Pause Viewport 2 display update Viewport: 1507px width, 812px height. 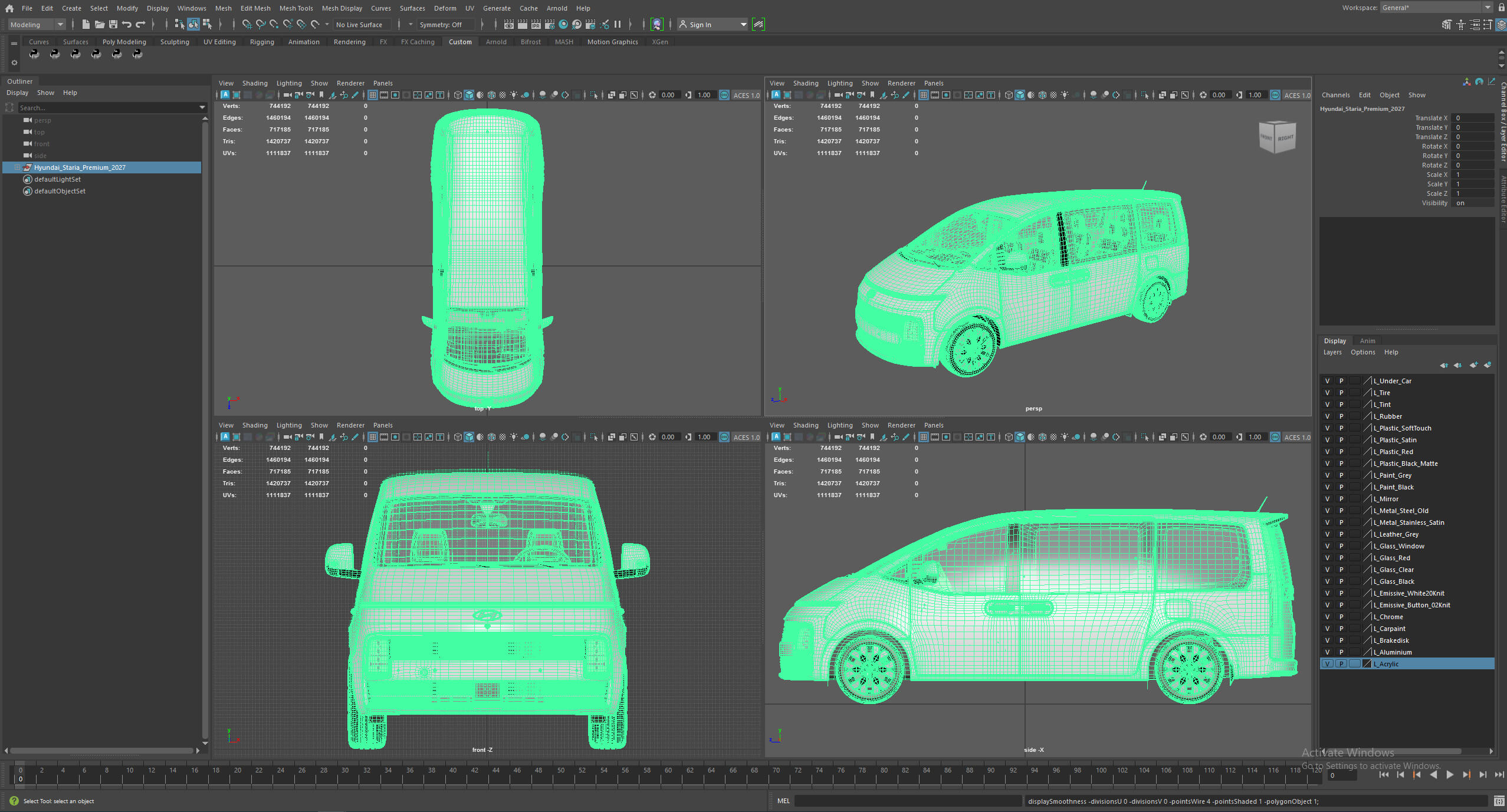tap(618, 24)
